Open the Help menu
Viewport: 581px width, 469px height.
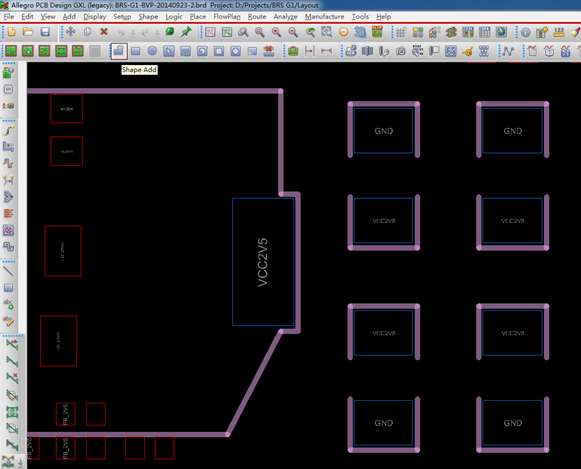point(384,17)
